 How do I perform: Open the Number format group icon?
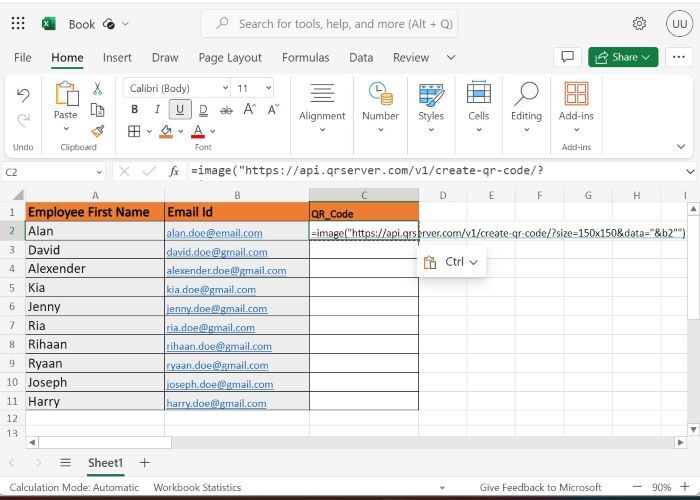(380, 93)
